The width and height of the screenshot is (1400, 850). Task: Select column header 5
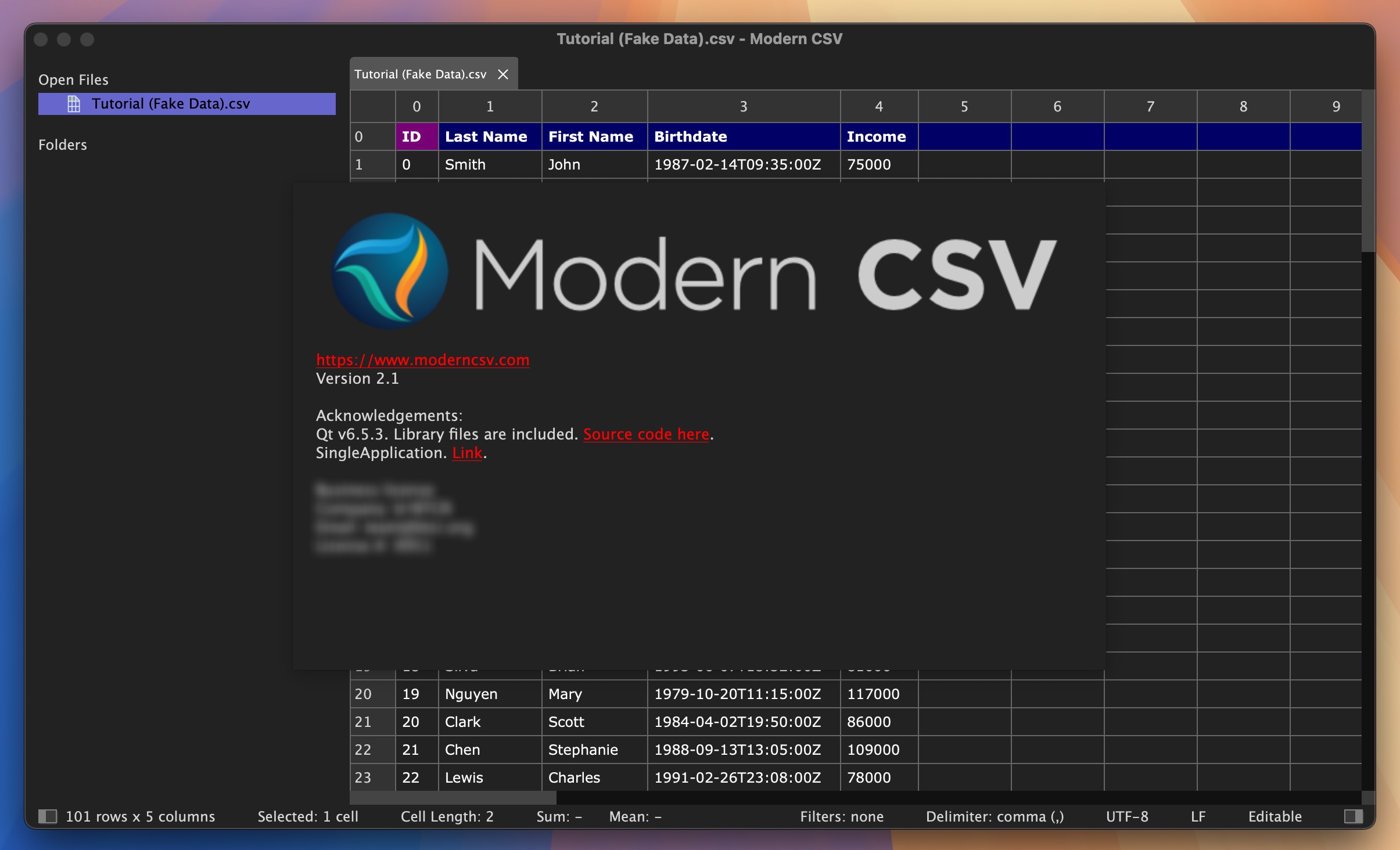[965, 106]
